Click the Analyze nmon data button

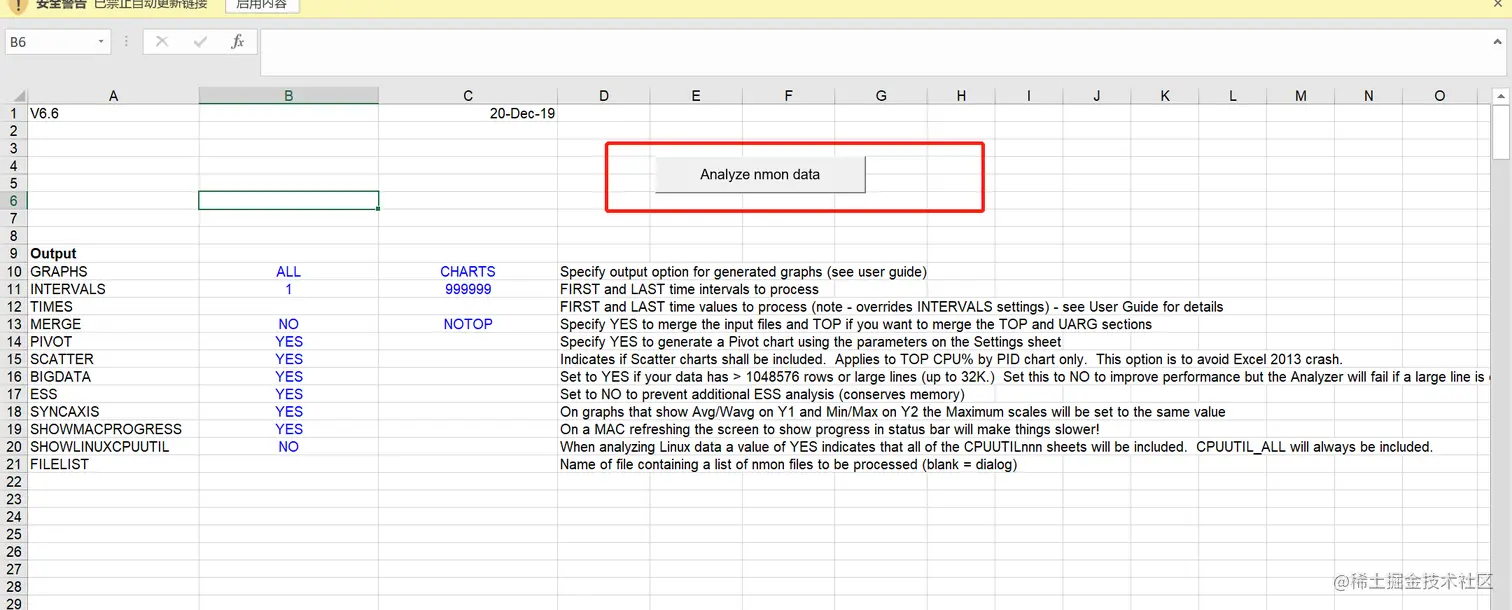760,174
